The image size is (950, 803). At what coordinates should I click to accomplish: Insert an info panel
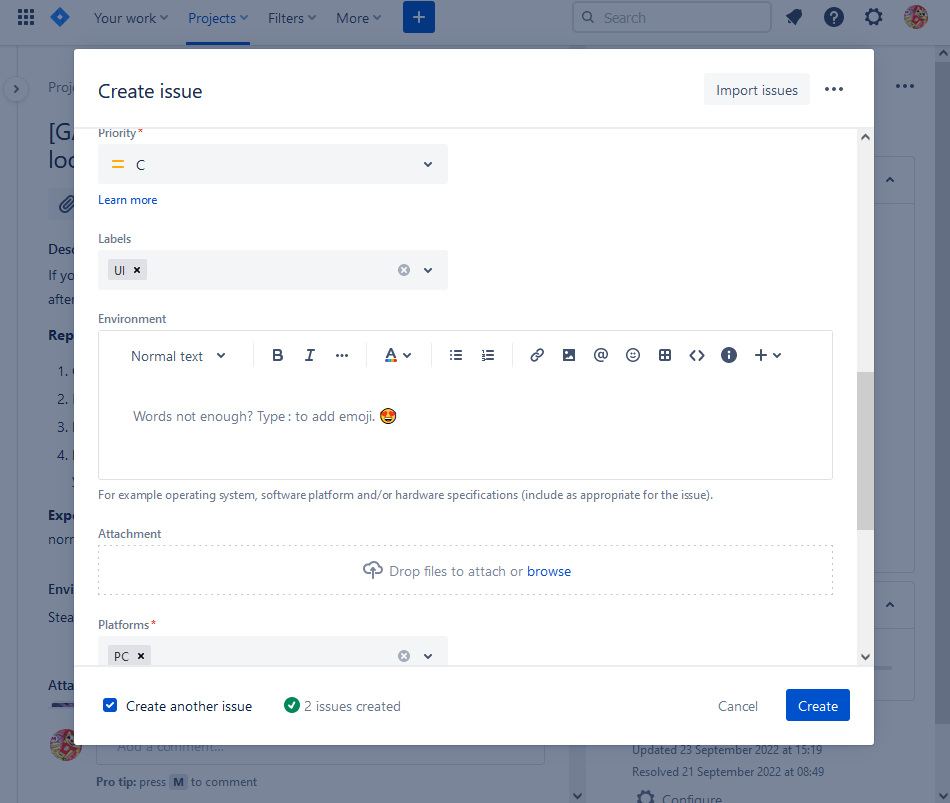click(x=729, y=355)
